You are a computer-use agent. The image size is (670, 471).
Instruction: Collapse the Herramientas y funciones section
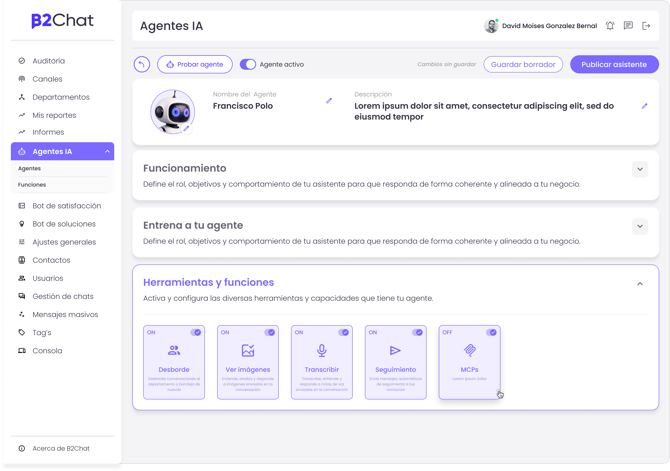pos(640,284)
